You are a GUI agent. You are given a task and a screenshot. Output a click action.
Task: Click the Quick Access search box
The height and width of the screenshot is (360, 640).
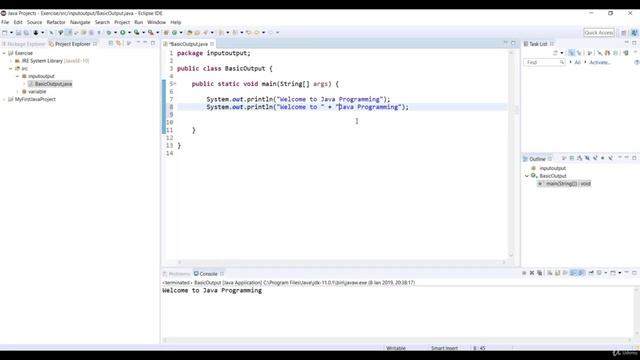click(599, 33)
